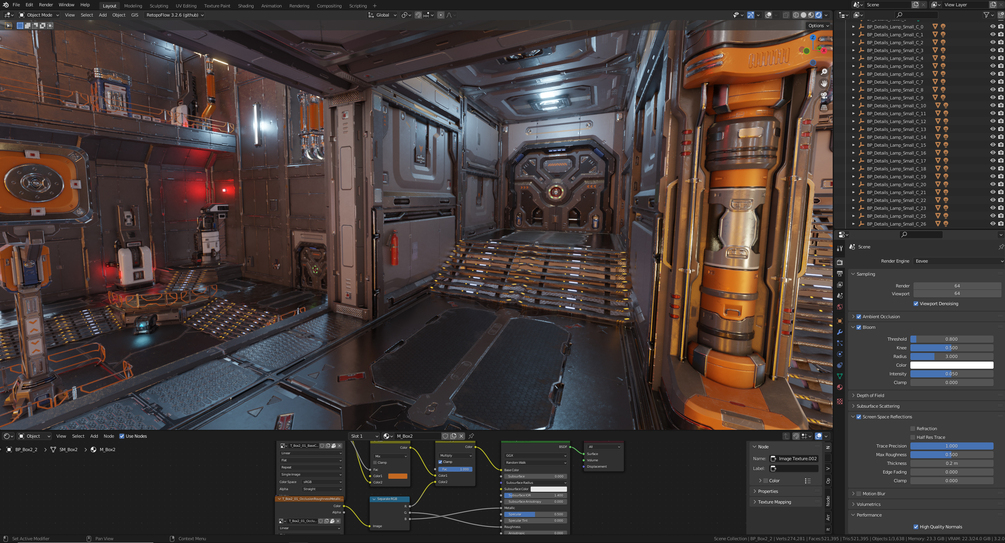Screen dimensions: 1005x543
Task: Toggle snapping magnet icon
Action: [418, 15]
